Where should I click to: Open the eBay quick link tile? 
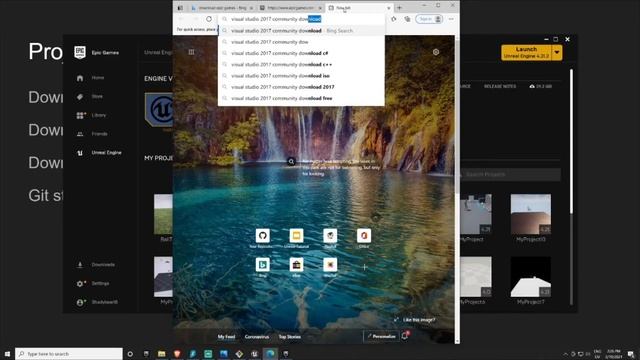pos(296,264)
